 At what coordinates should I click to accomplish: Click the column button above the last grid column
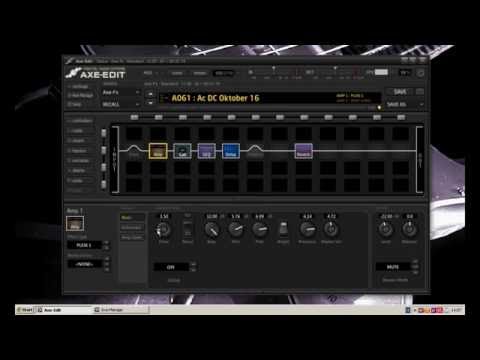pyautogui.click(x=401, y=117)
